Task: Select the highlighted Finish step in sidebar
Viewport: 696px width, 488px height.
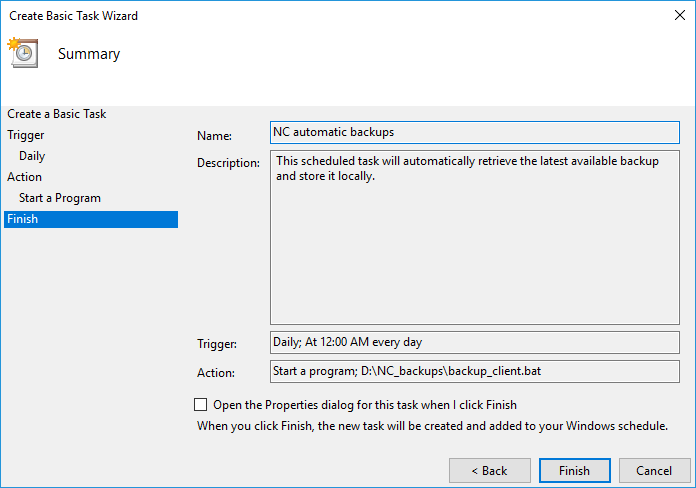Action: click(91, 219)
